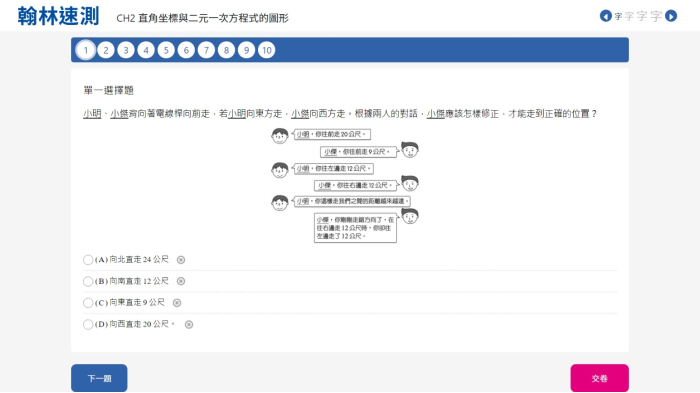The image size is (700, 393).
Task: Choose the largest 字 font size
Action: tap(656, 17)
